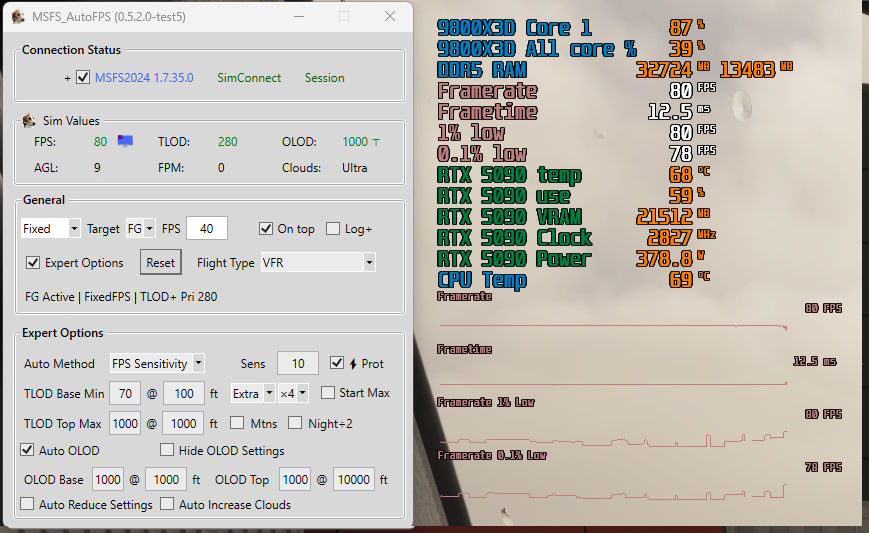Enable the Night÷2 checkbox
This screenshot has width=869, height=533.
(x=295, y=423)
